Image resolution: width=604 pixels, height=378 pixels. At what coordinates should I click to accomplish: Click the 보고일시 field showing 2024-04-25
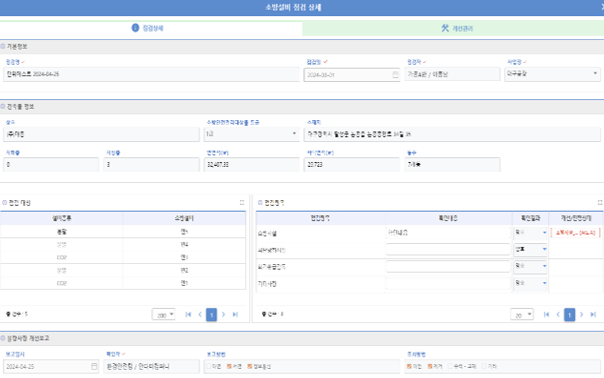click(51, 366)
